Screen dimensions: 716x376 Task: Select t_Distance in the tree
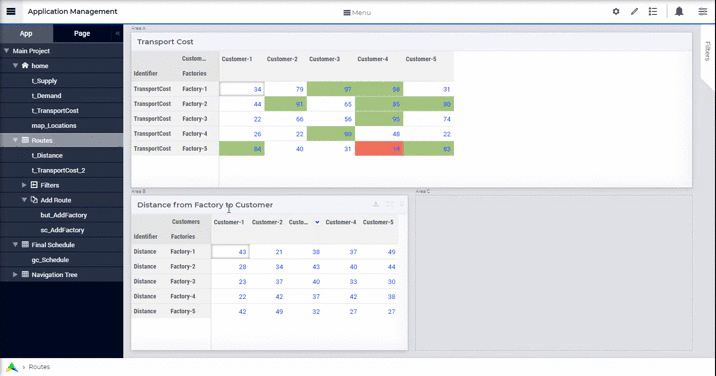pos(47,155)
